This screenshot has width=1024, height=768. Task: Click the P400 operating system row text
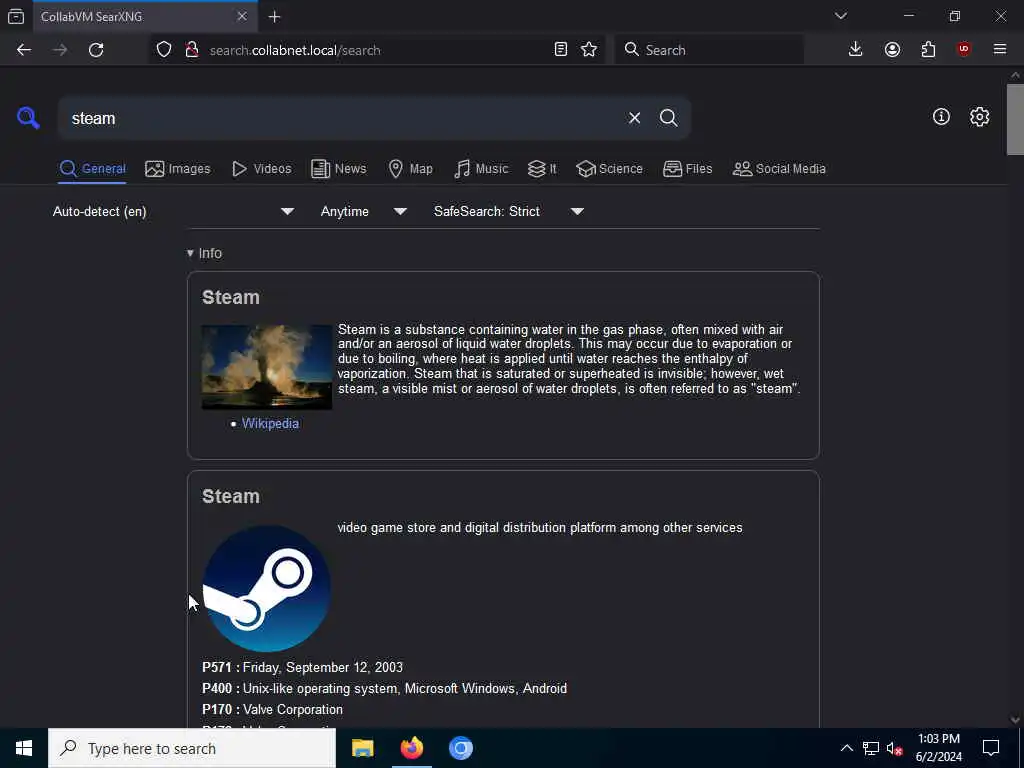(385, 689)
